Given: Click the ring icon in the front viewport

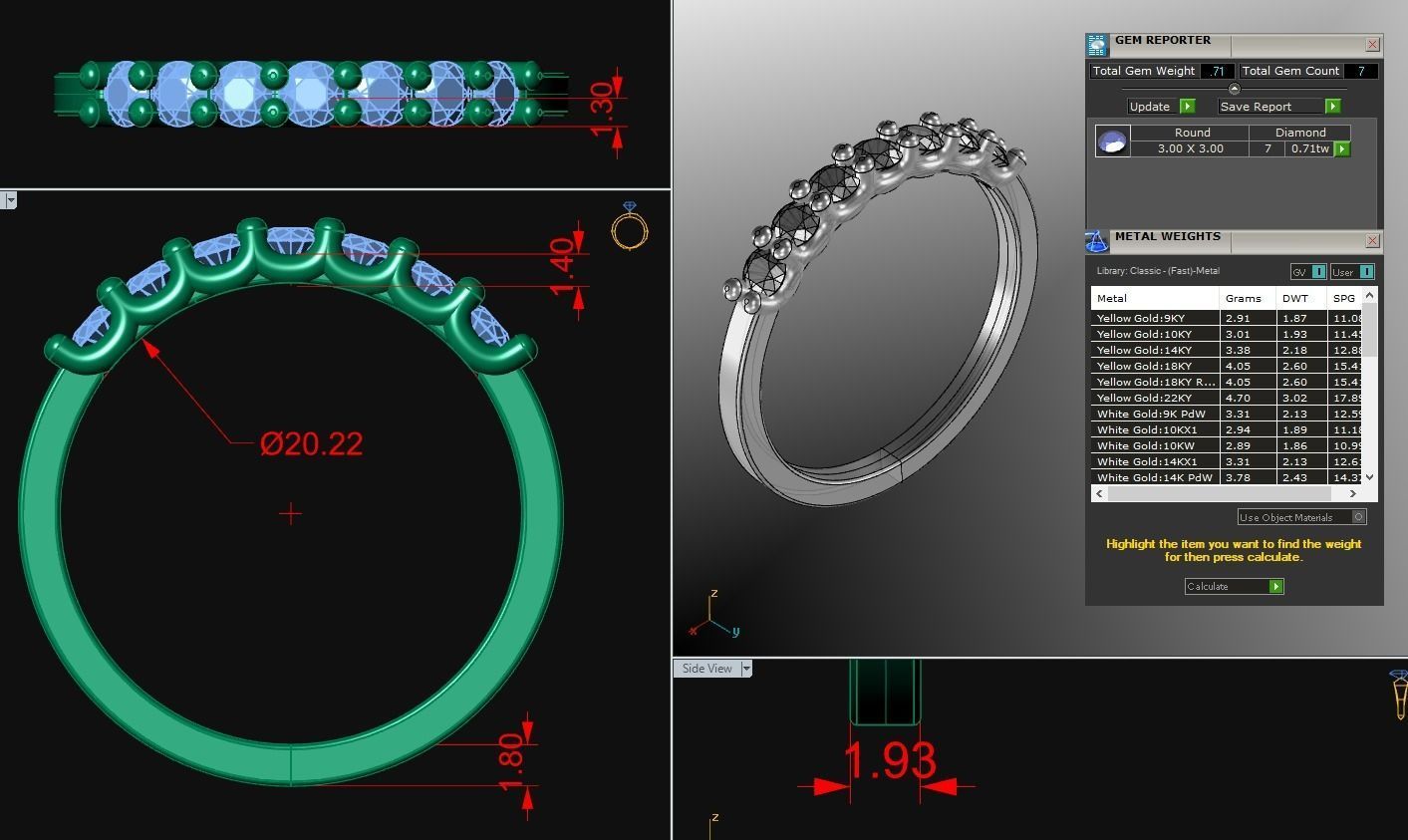Looking at the screenshot, I should [x=630, y=226].
